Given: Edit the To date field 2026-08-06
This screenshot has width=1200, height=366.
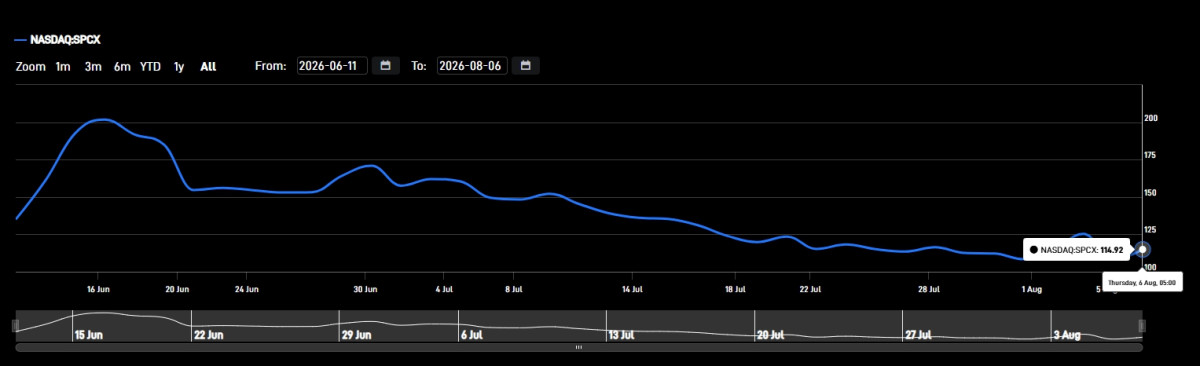Looking at the screenshot, I should click(x=472, y=66).
